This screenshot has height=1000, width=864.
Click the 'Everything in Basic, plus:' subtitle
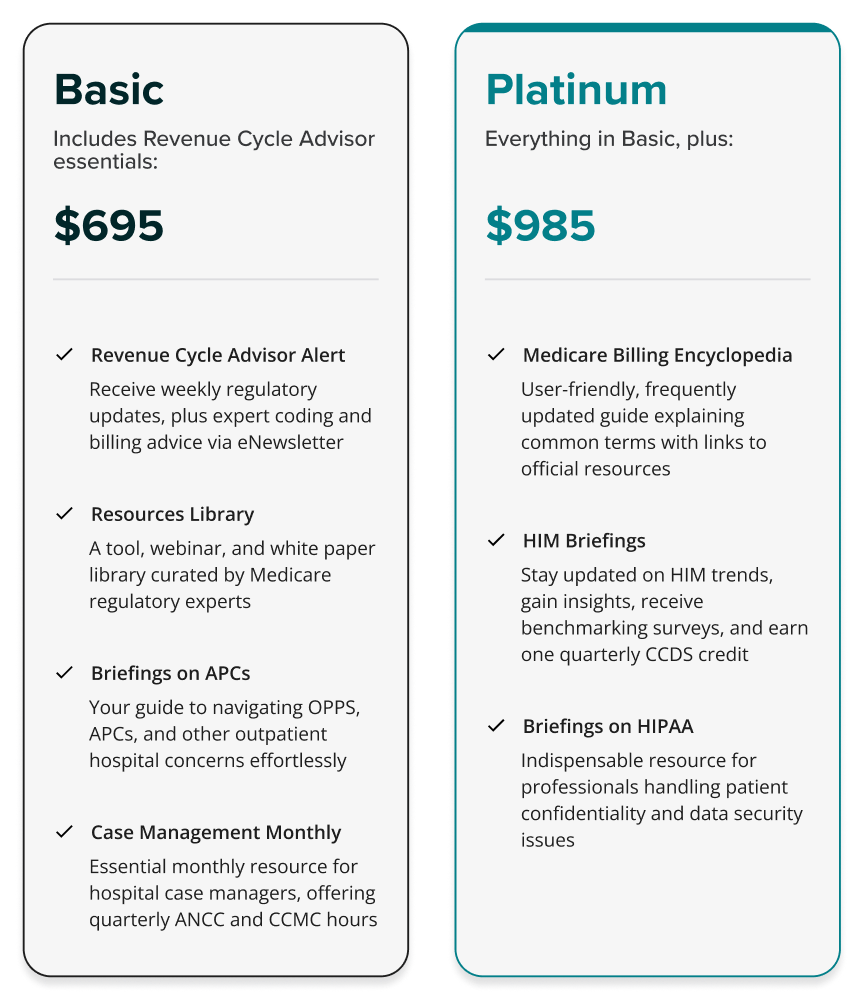point(609,139)
